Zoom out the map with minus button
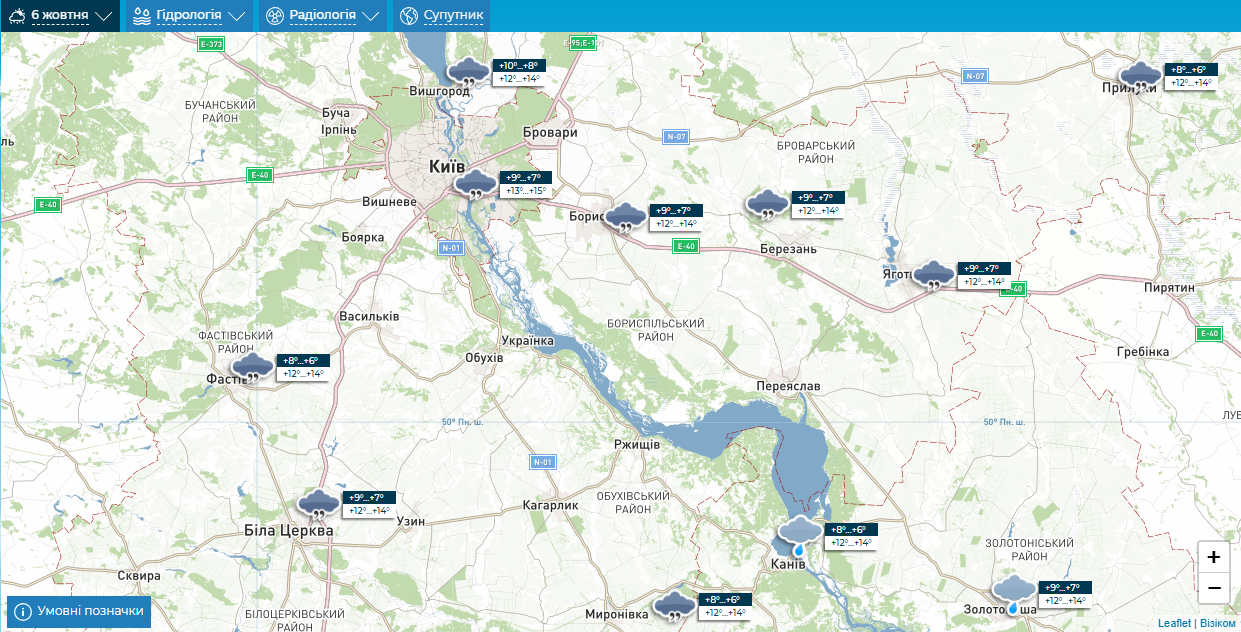The width and height of the screenshot is (1241, 632). click(1213, 587)
